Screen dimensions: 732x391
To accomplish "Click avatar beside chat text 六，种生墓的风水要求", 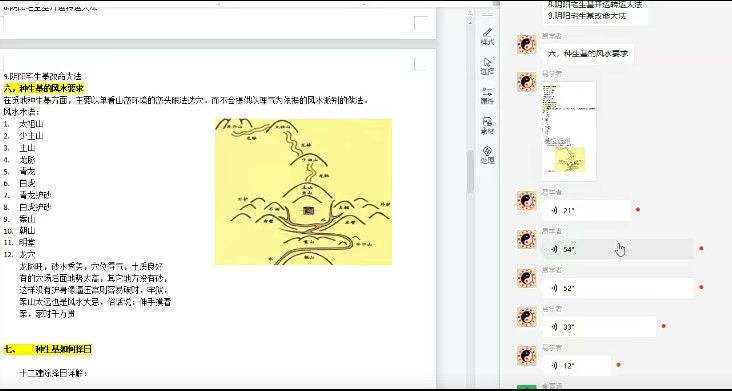I will point(527,44).
